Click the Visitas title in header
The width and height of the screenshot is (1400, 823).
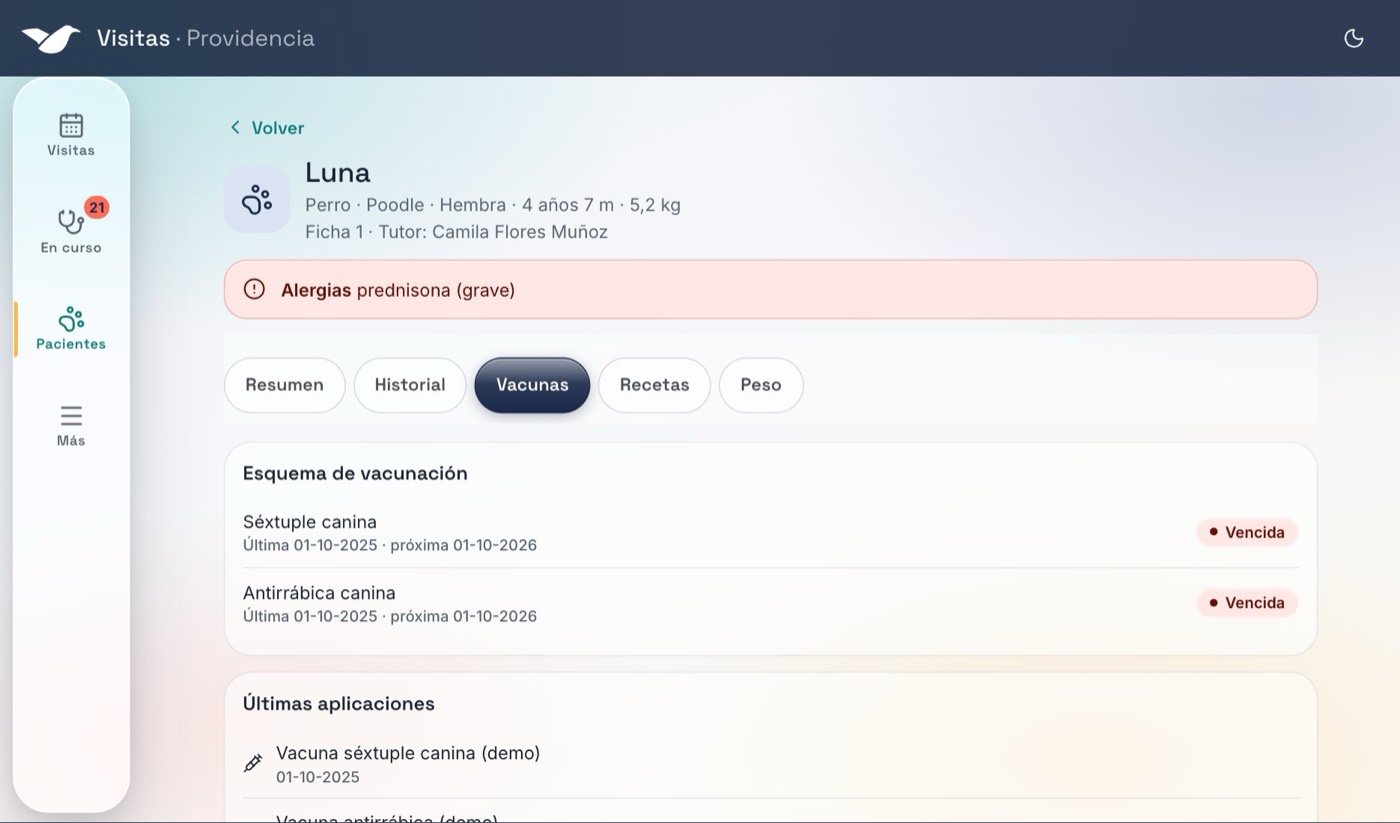[133, 38]
